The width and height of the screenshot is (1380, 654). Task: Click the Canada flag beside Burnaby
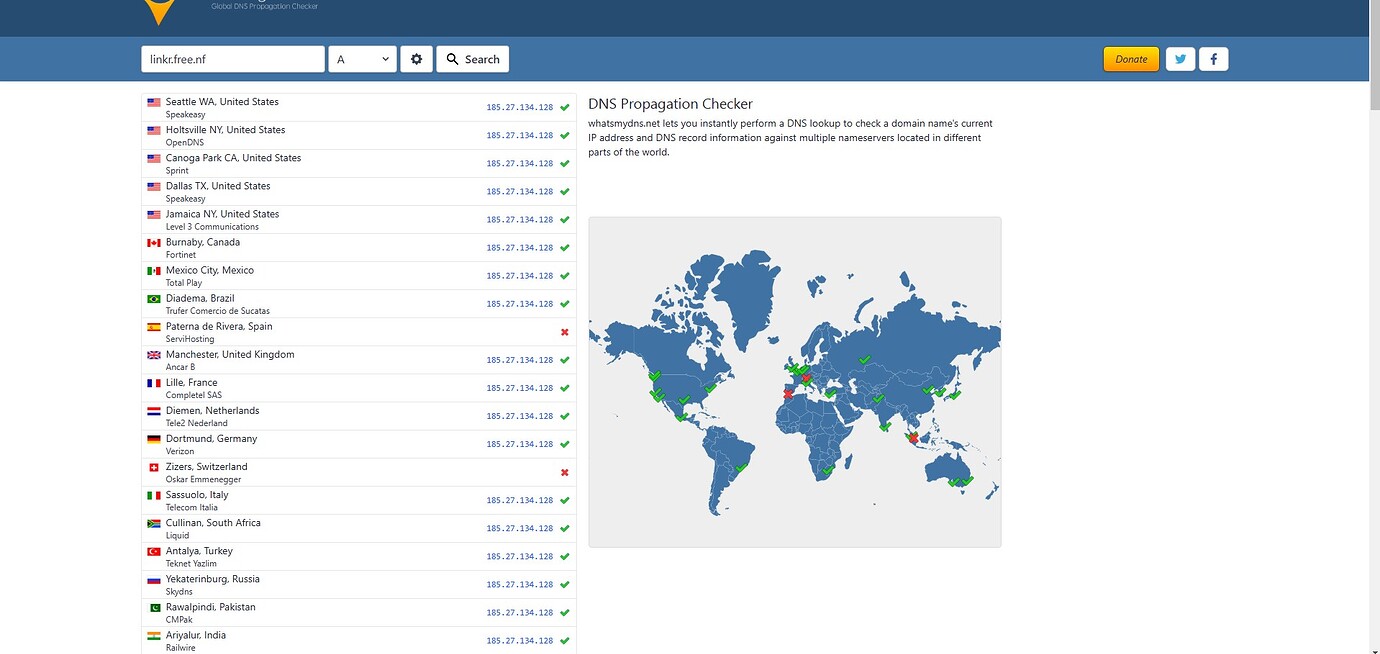click(x=153, y=242)
